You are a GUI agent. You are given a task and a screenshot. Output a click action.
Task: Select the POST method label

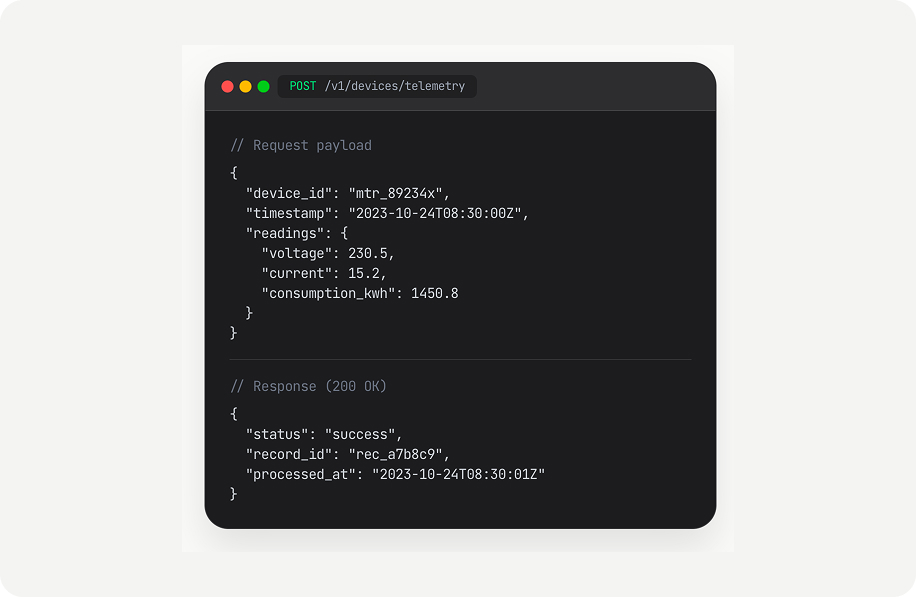[303, 86]
